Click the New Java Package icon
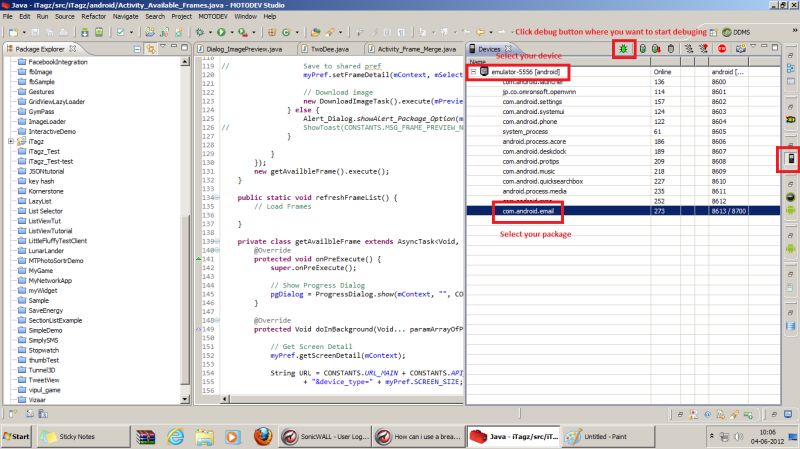 [x=271, y=32]
